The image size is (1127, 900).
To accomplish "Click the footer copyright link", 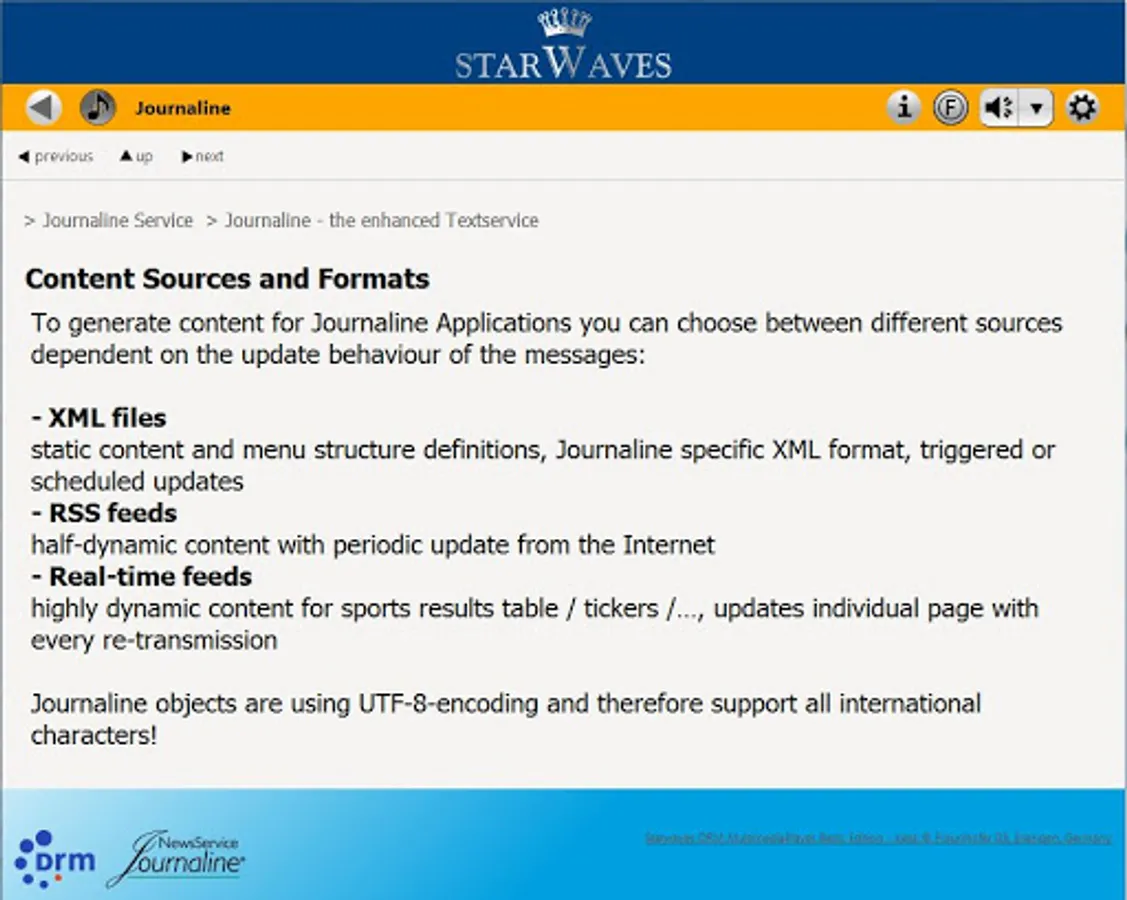I will 878,838.
